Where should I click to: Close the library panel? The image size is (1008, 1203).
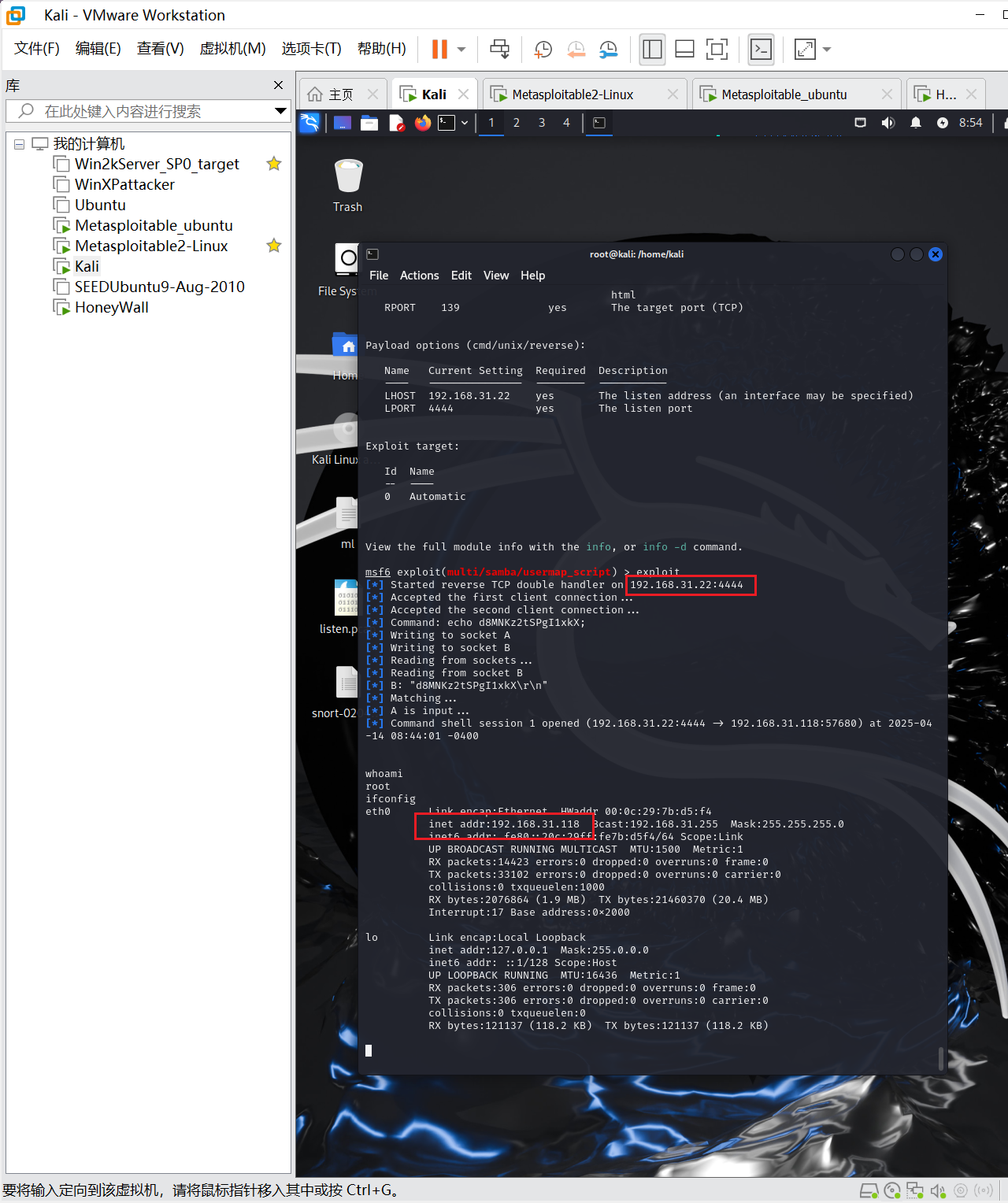278,85
